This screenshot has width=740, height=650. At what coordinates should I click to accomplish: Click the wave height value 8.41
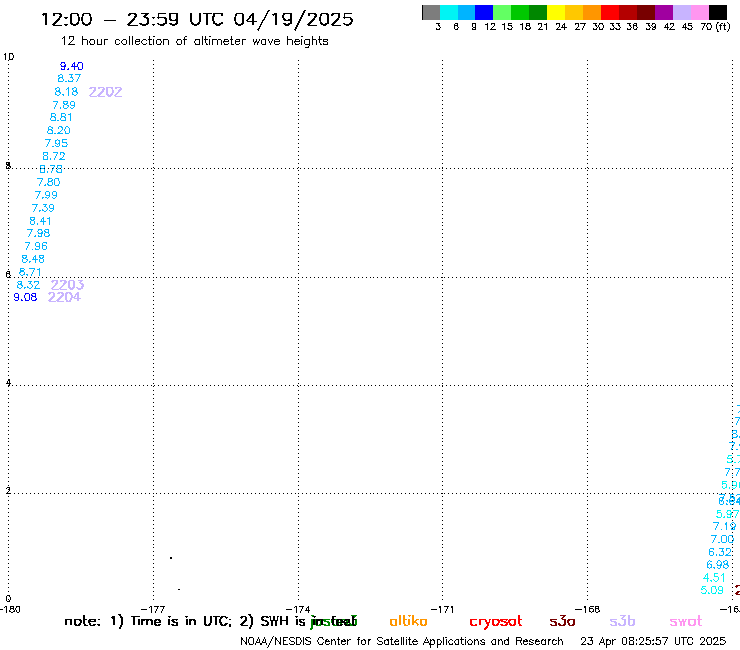(41, 221)
